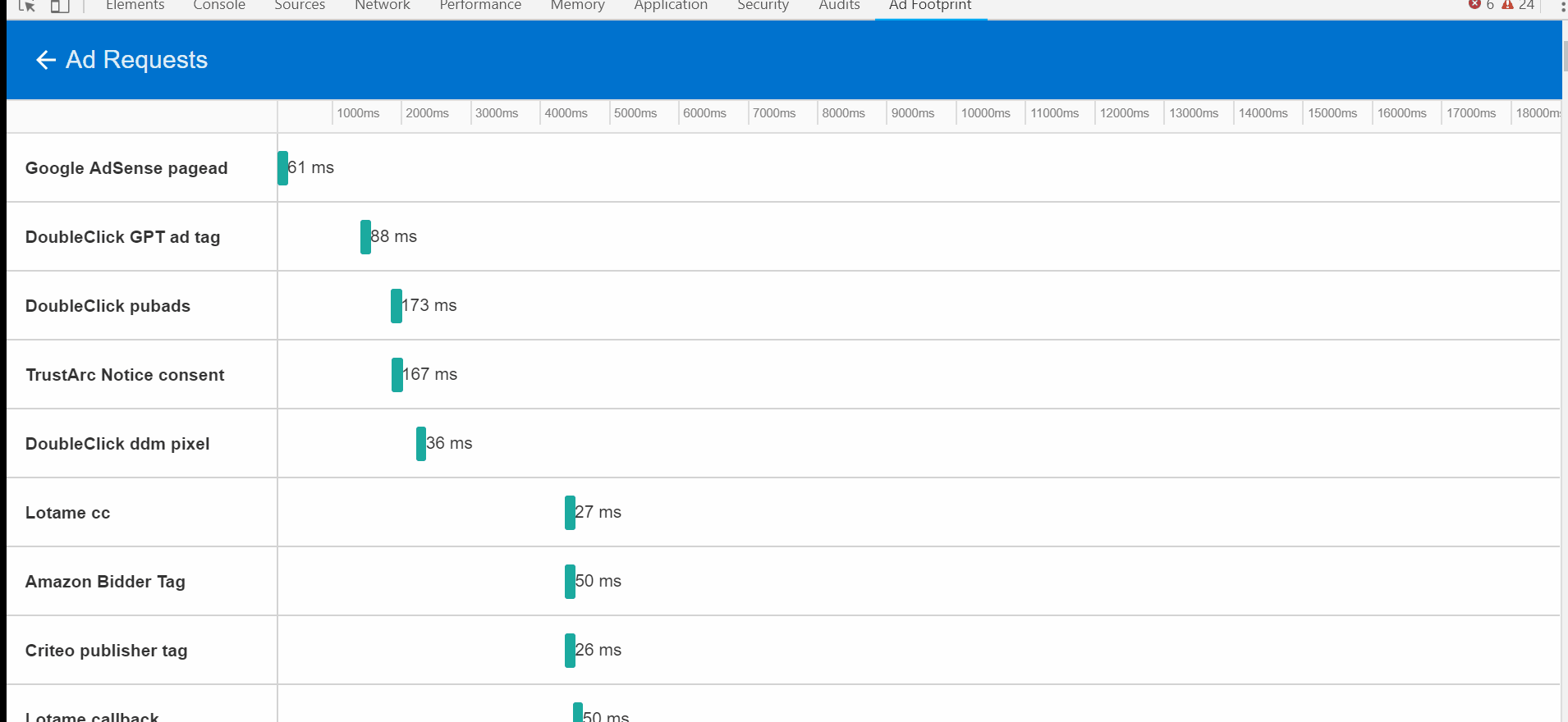Switch to the Application tab
Viewport: 1568px width, 722px height.
(x=671, y=6)
